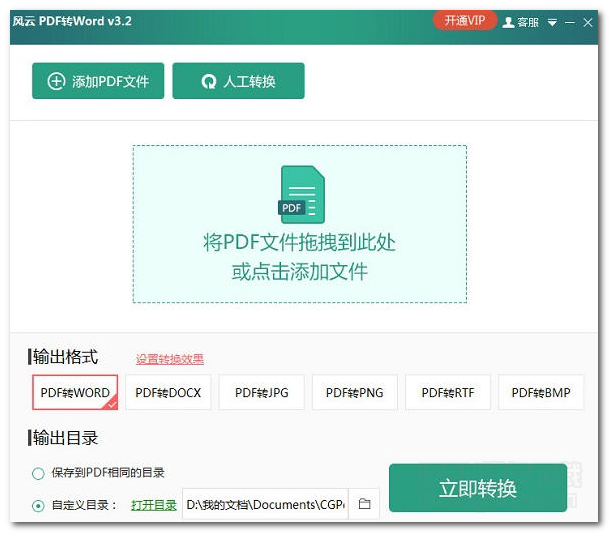Viewport: 609px width, 533px height.
Task: Click the 打开目录 link
Action: 154,505
